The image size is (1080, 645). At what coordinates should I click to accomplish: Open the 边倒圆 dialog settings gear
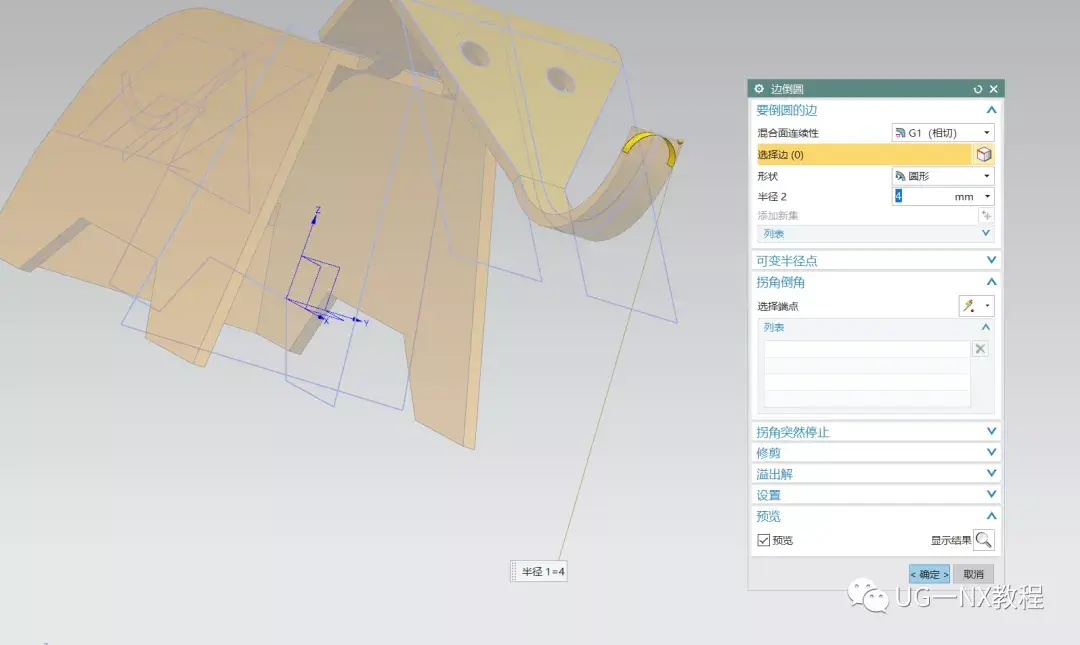pyautogui.click(x=759, y=89)
